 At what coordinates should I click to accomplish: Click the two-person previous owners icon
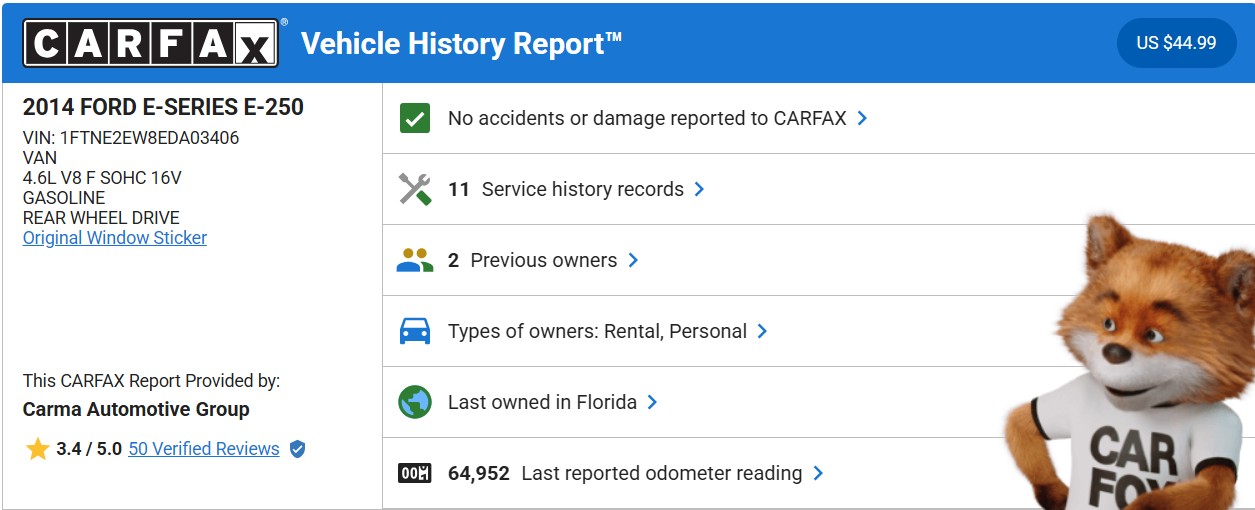[x=414, y=260]
